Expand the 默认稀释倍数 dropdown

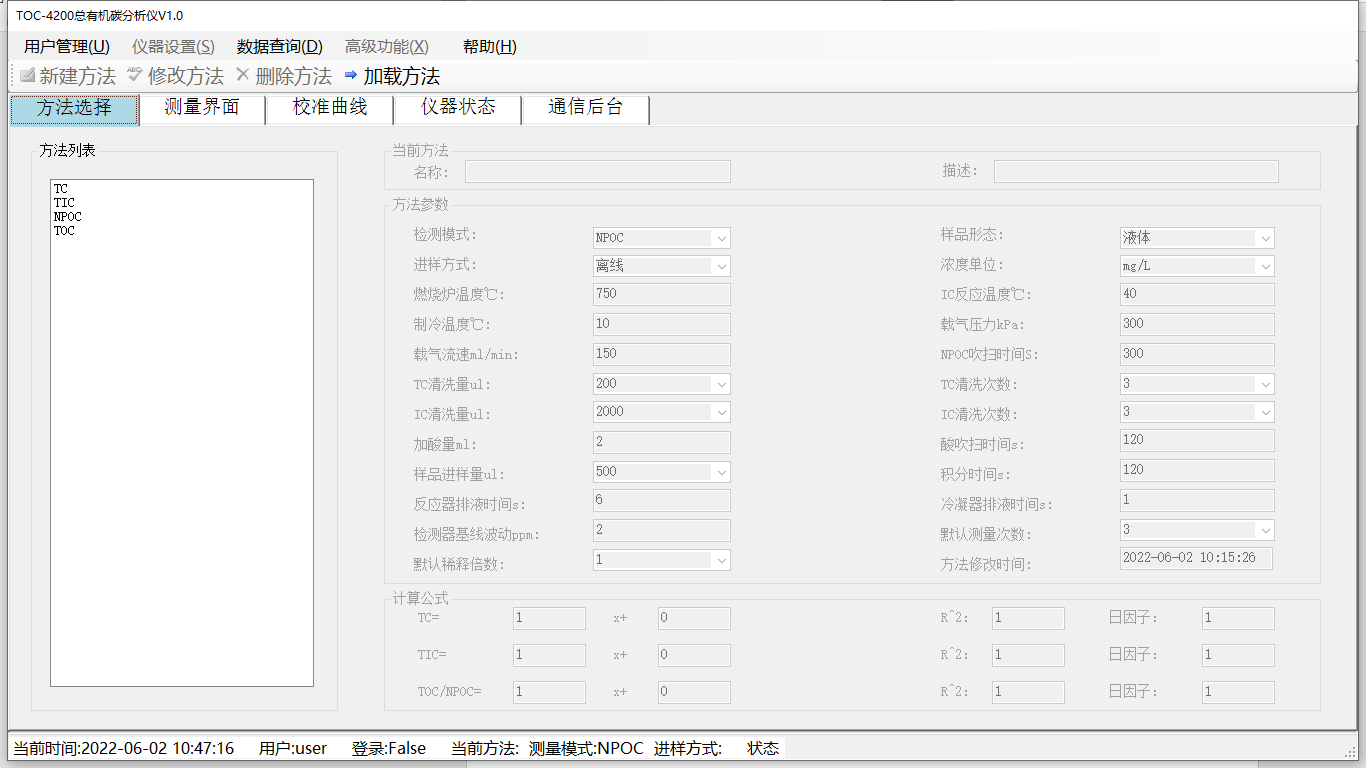(721, 560)
